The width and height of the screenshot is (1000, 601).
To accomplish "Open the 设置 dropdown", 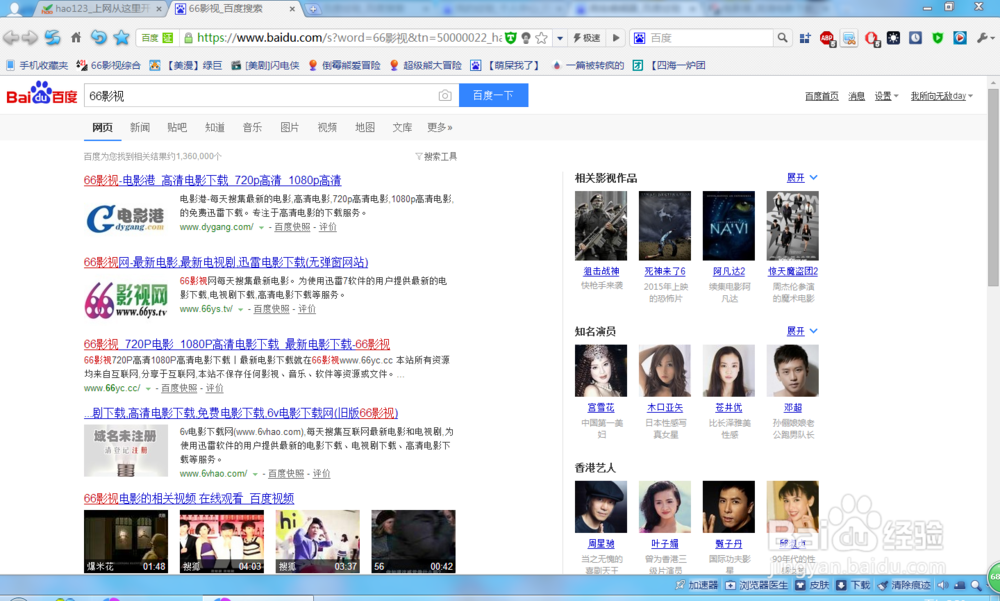I will click(x=886, y=96).
